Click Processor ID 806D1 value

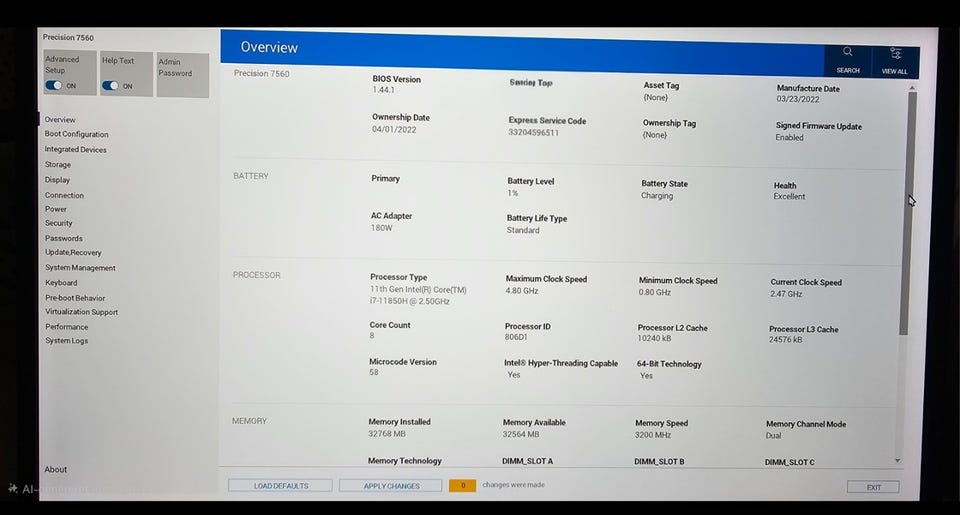coord(516,337)
